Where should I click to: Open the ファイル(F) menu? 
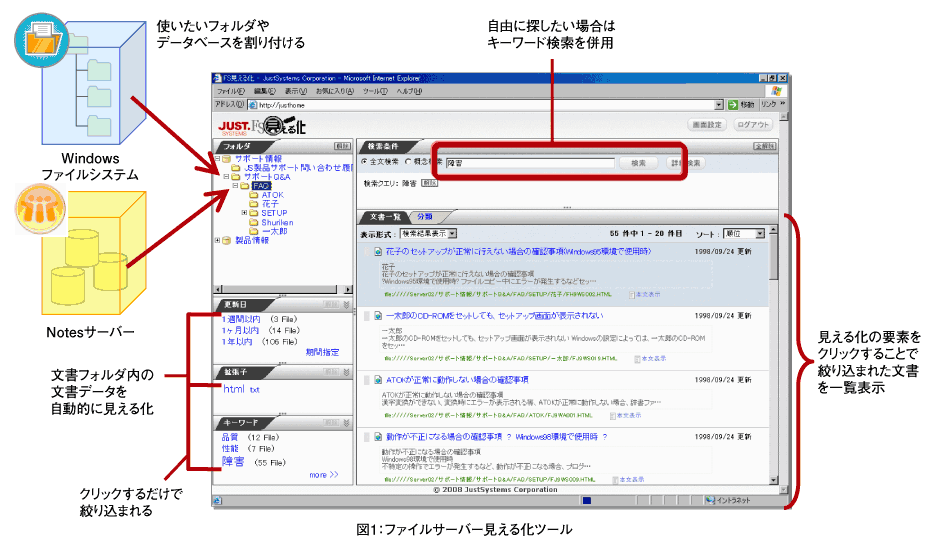pyautogui.click(x=231, y=91)
